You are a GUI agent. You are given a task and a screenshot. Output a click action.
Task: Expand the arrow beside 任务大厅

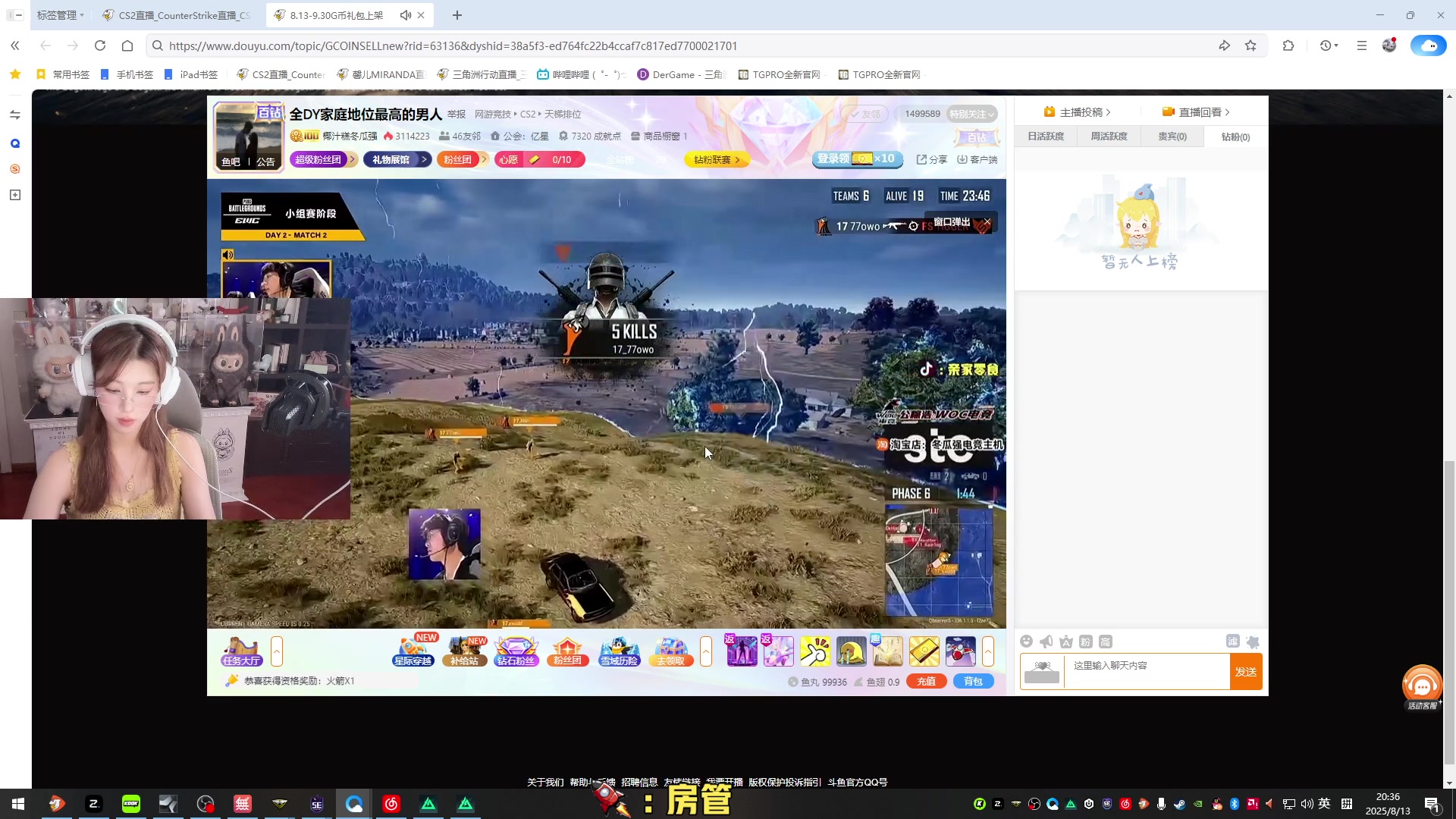[277, 651]
